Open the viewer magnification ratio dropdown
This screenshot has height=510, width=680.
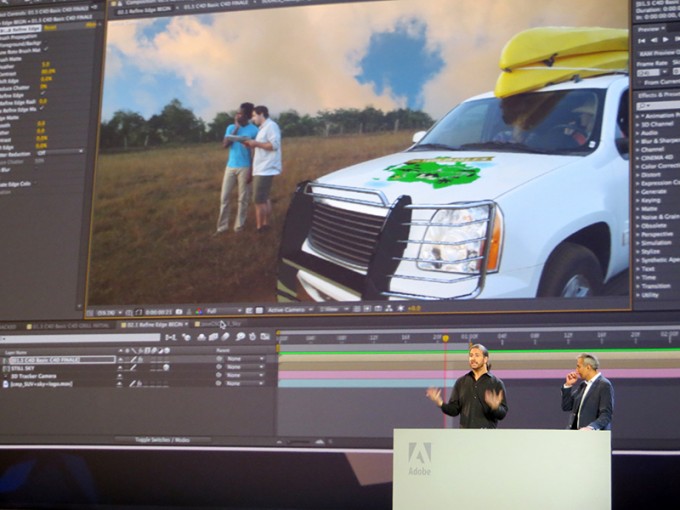pyautogui.click(x=109, y=313)
